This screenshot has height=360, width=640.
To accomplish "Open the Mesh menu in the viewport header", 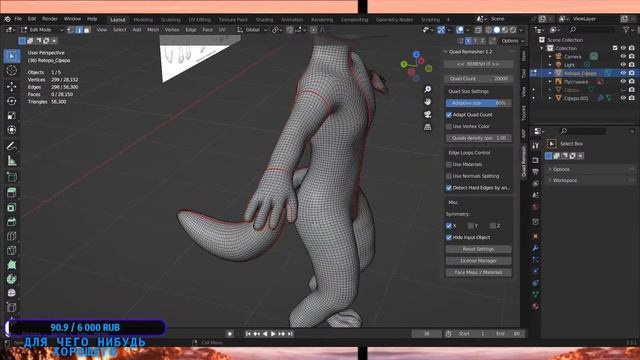I will 153,30.
